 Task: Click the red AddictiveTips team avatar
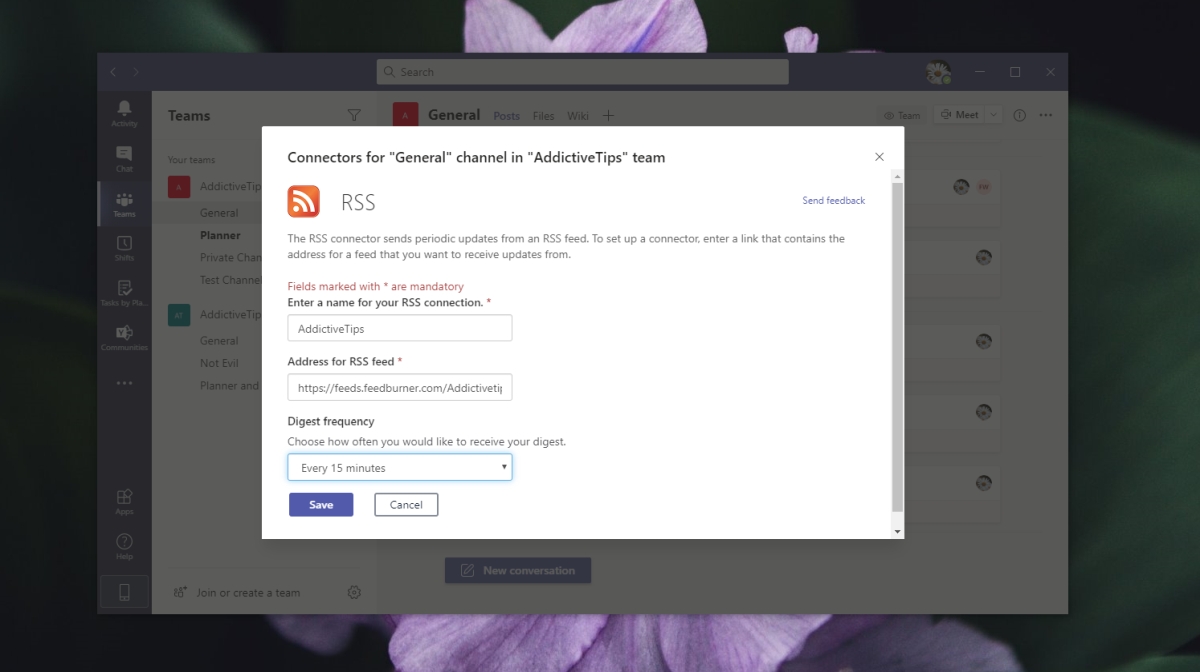pos(179,187)
